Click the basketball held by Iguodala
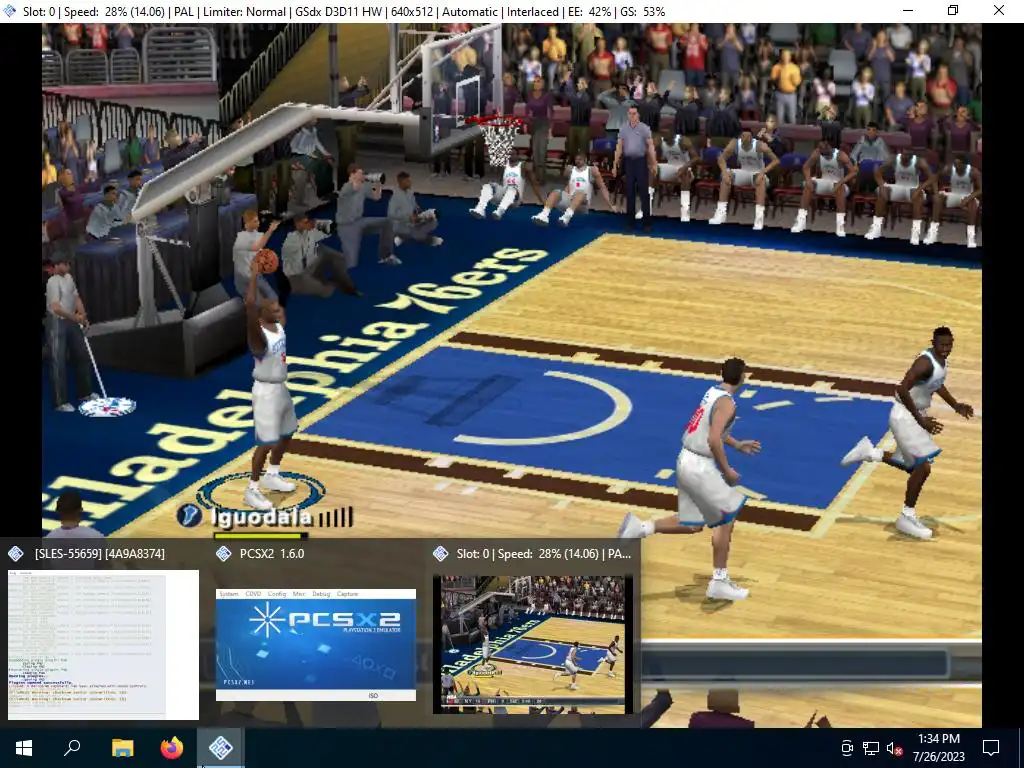The width and height of the screenshot is (1024, 768). 265,261
